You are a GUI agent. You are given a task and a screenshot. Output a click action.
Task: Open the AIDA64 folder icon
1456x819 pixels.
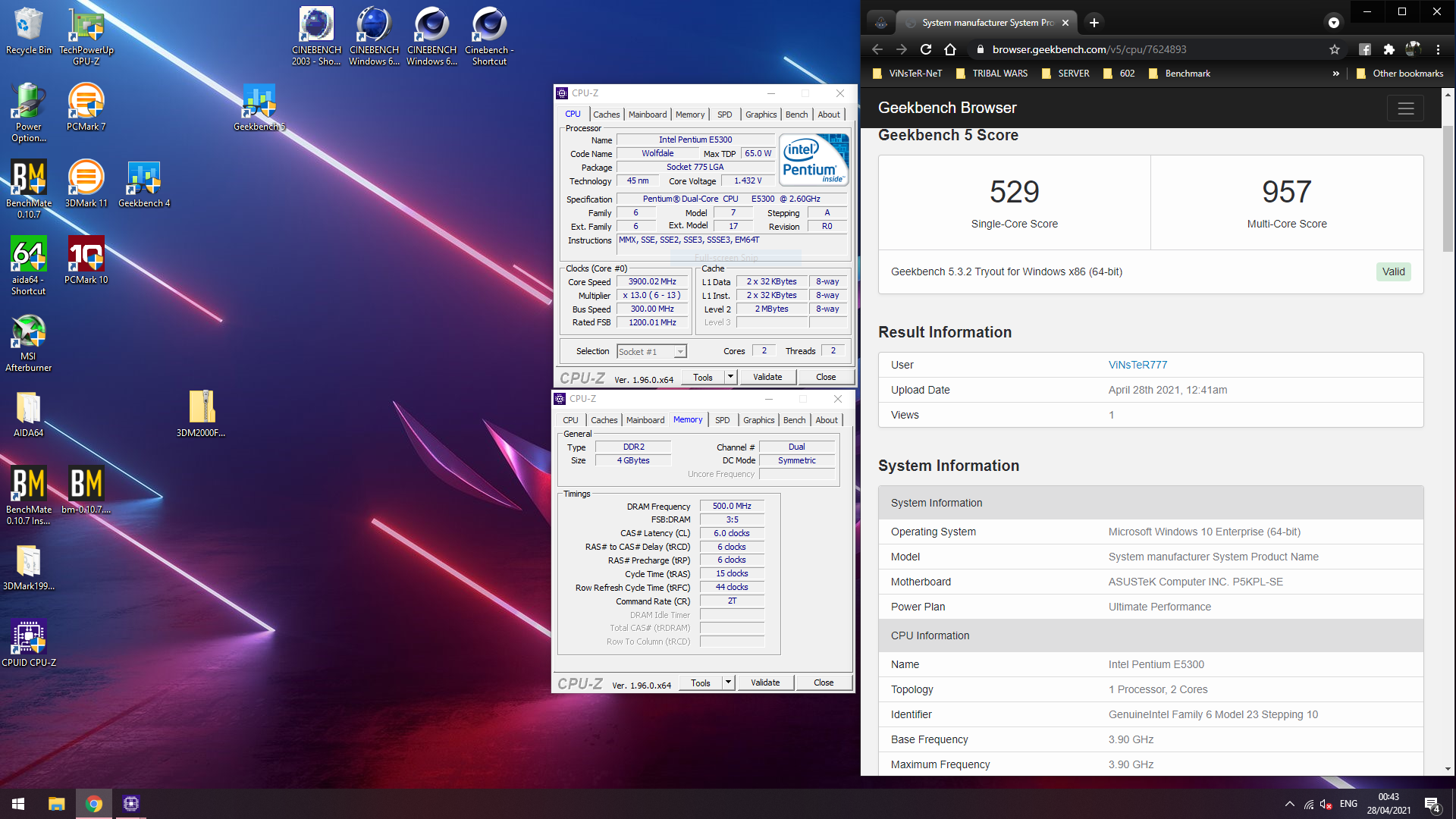pos(28,413)
